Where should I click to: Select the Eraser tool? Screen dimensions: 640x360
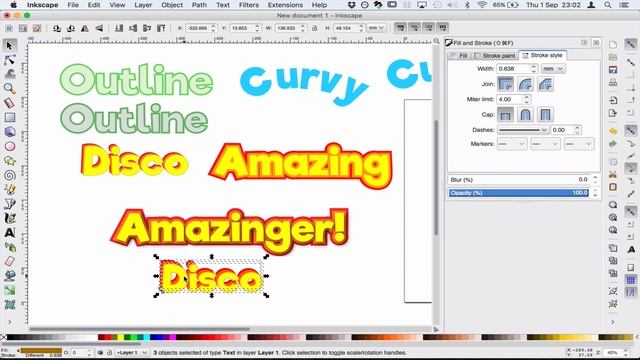[x=10, y=262]
